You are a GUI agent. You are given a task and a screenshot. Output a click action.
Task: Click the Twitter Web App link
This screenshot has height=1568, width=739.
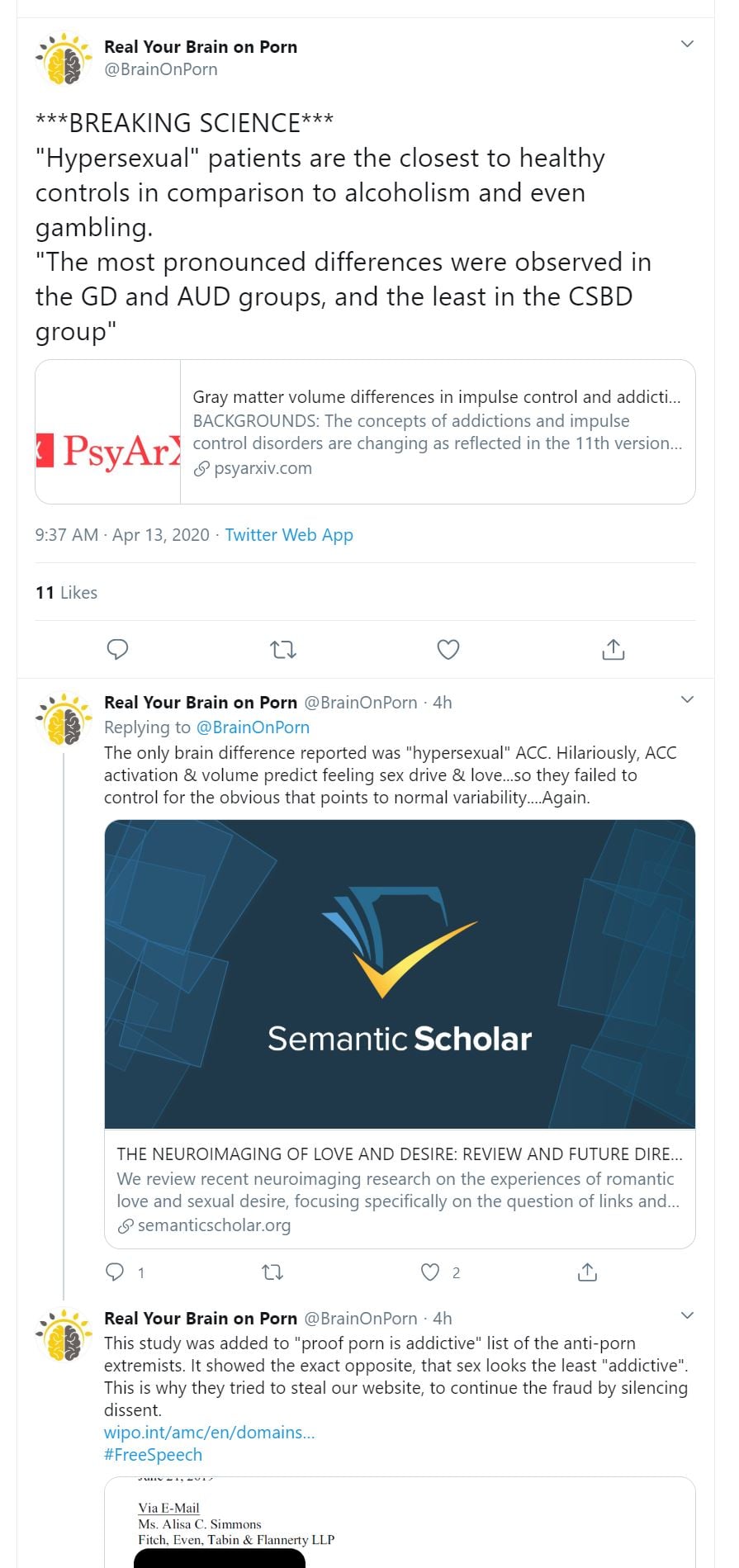tap(289, 535)
